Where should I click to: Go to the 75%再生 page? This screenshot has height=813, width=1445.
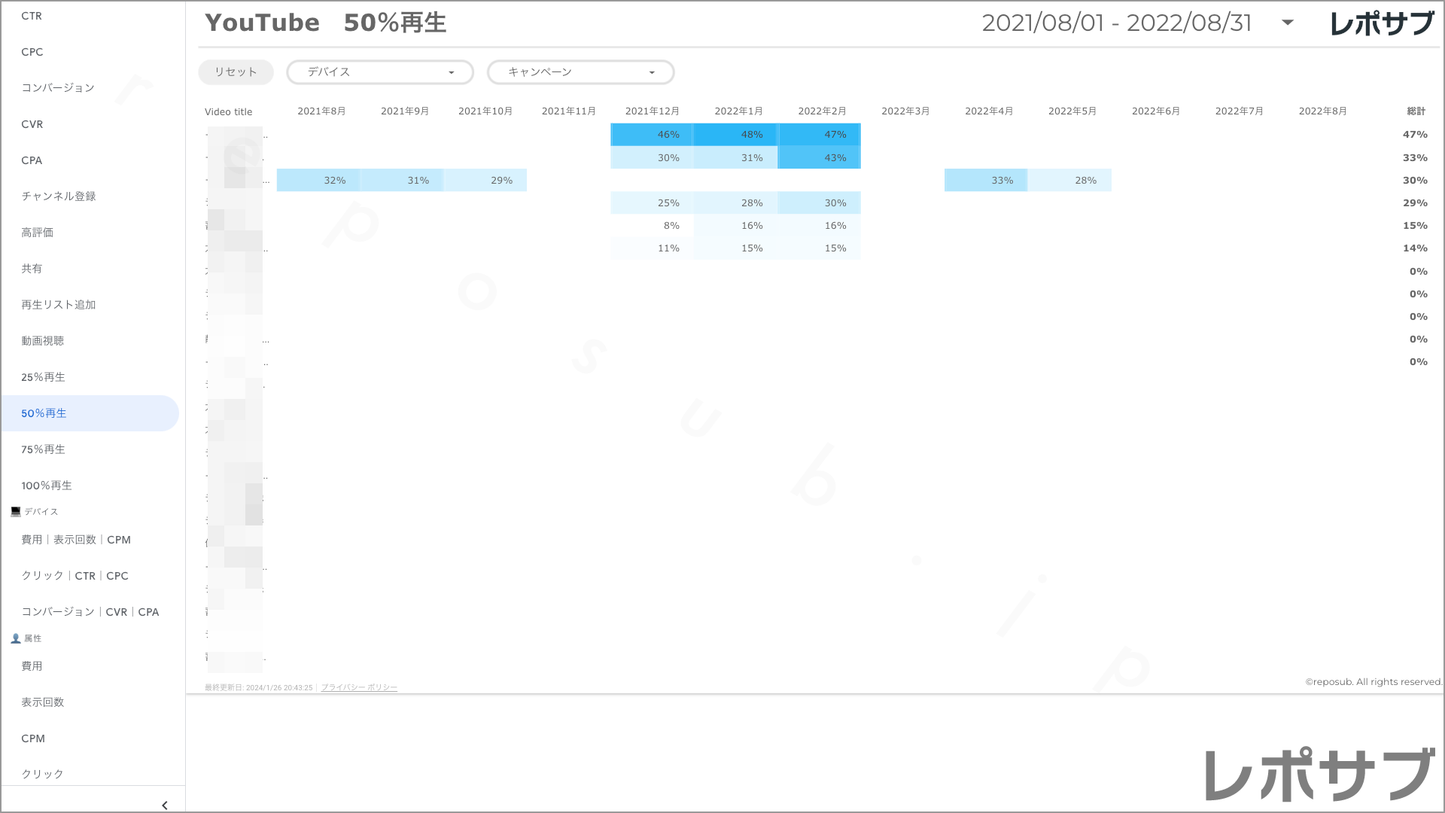[x=43, y=450]
